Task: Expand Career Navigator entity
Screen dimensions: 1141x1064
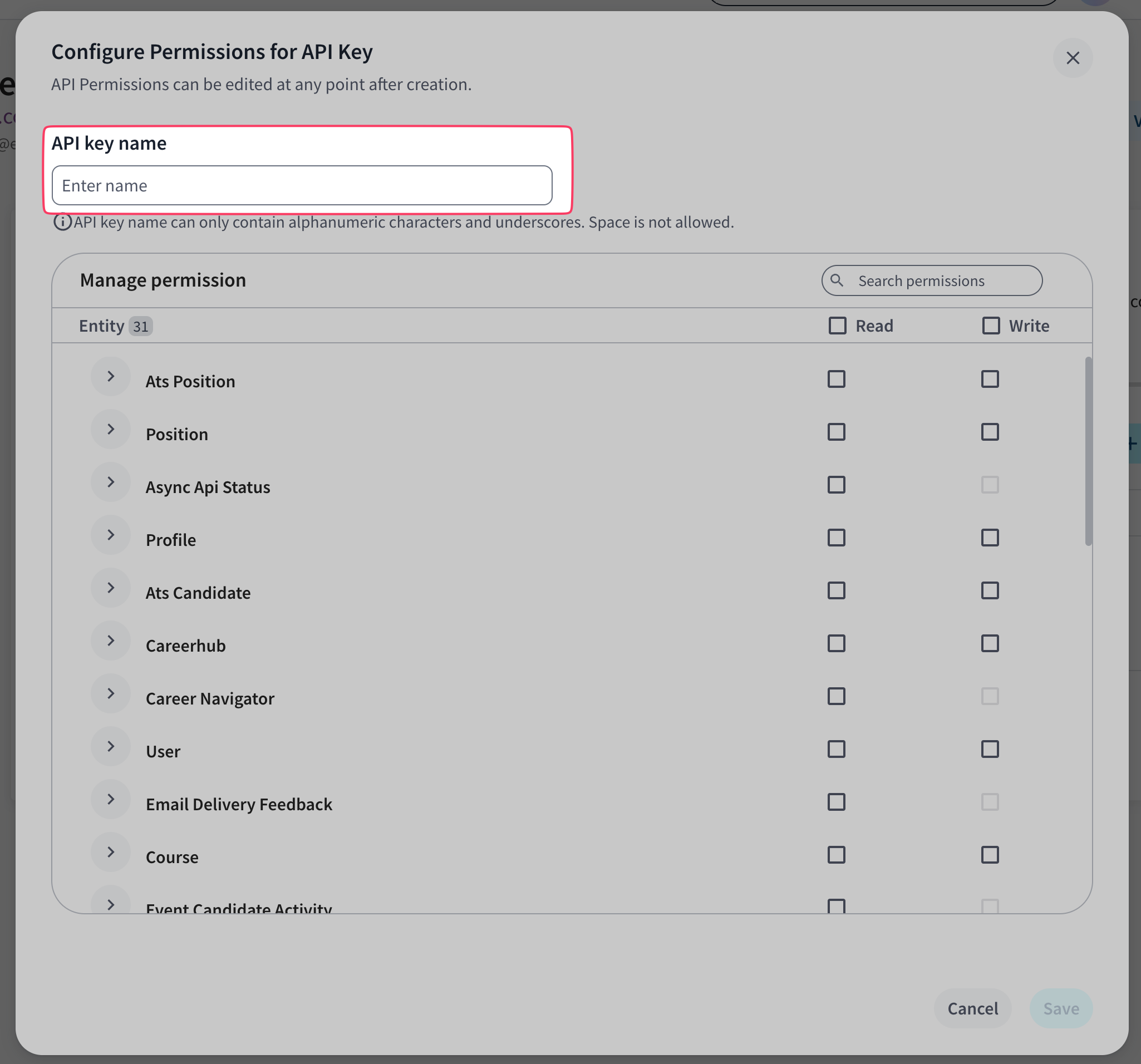Action: 111,693
